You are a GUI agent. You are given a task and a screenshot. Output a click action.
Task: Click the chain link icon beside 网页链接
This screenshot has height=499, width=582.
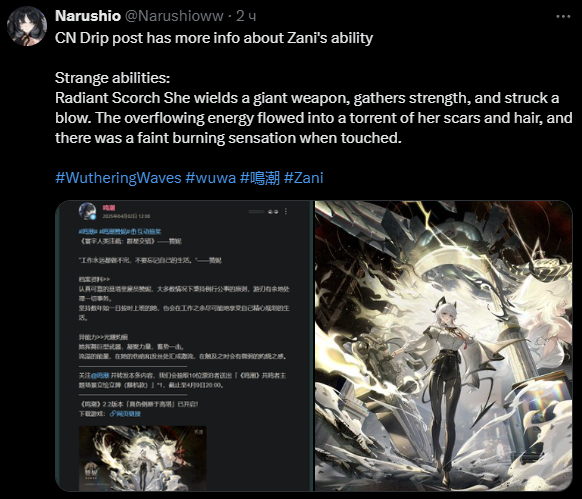click(x=113, y=414)
